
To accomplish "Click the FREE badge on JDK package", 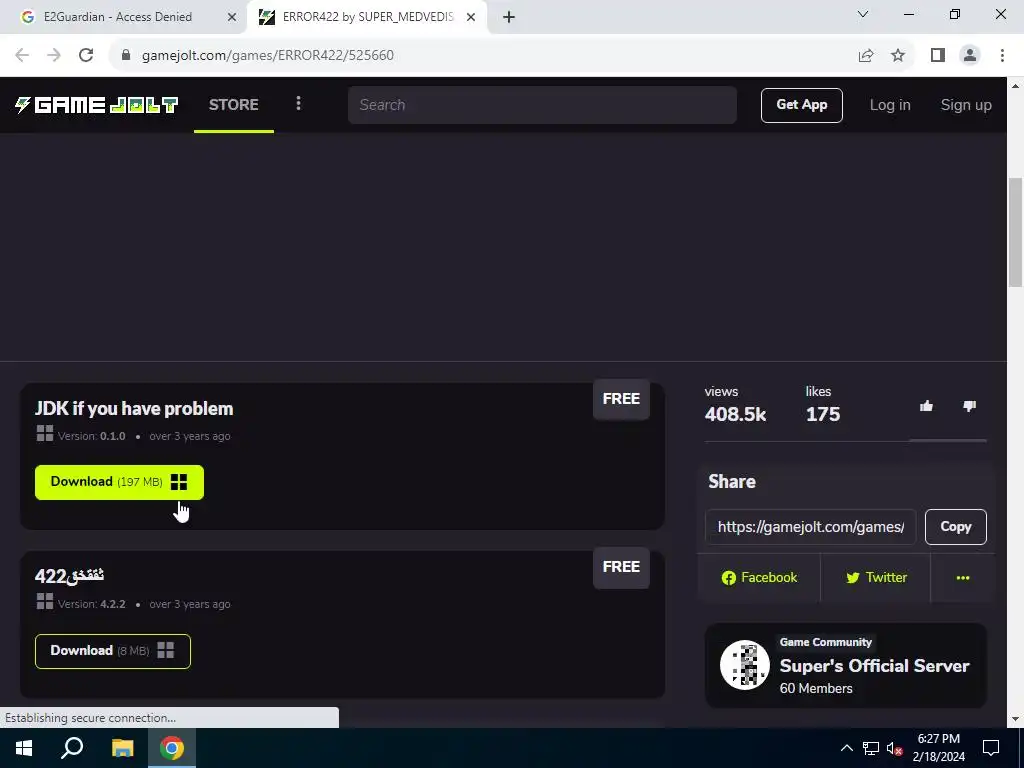I will (x=621, y=399).
